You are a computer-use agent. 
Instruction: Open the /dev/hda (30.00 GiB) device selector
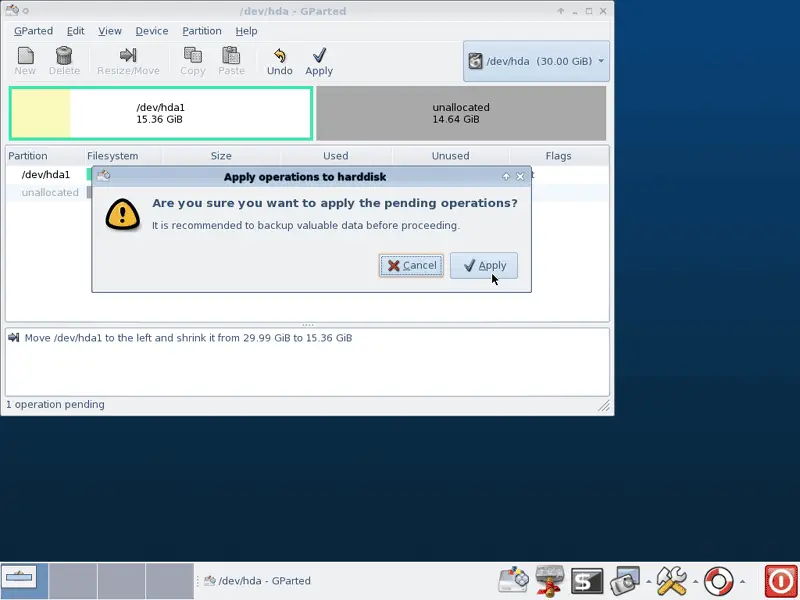click(536, 61)
